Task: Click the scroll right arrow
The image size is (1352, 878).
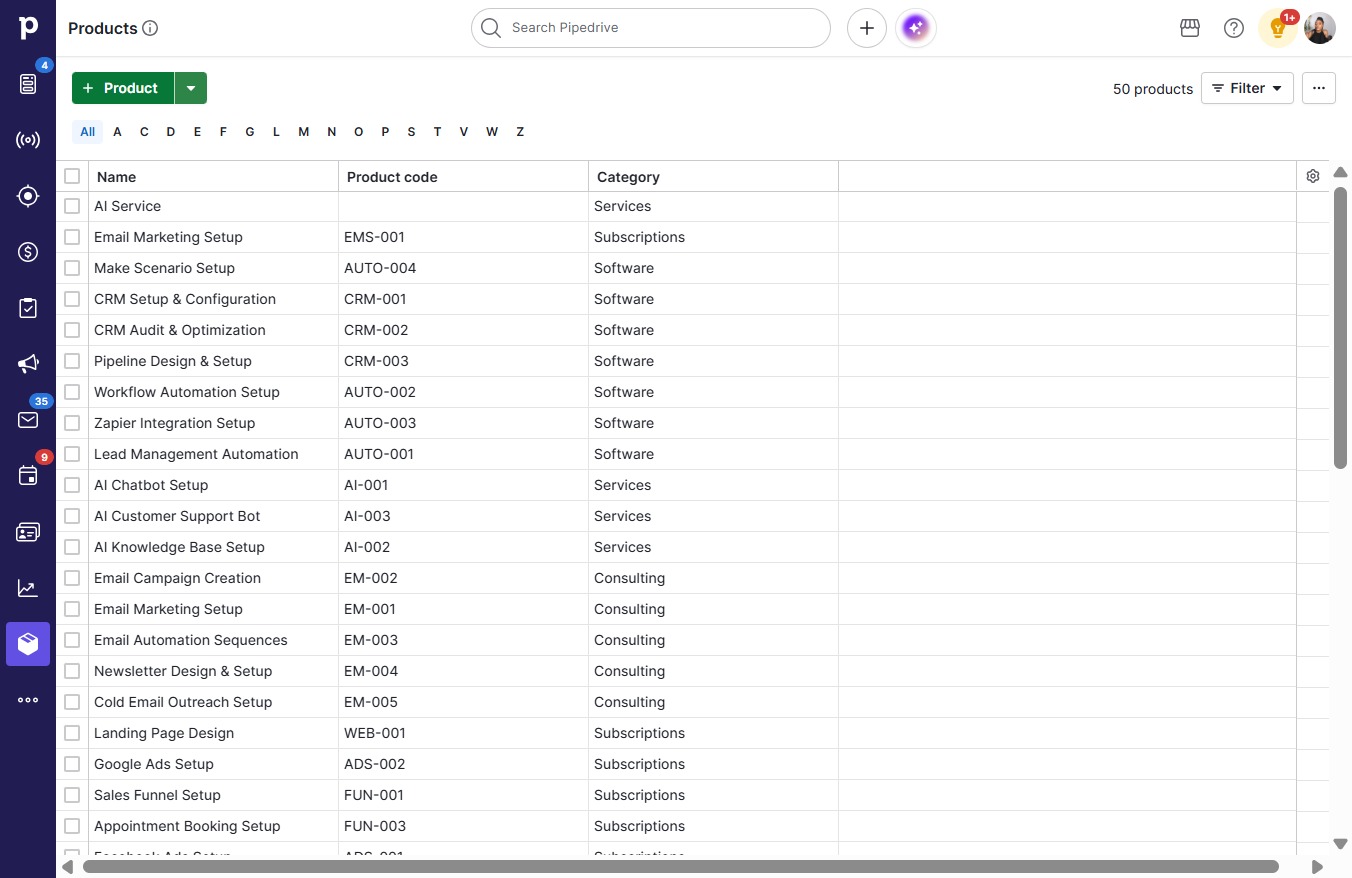Action: tap(1317, 867)
